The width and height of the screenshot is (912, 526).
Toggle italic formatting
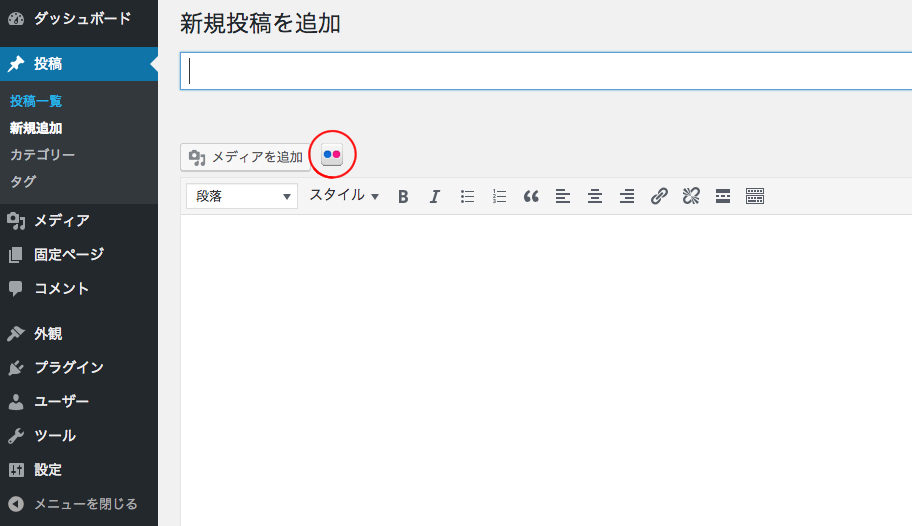coord(434,197)
